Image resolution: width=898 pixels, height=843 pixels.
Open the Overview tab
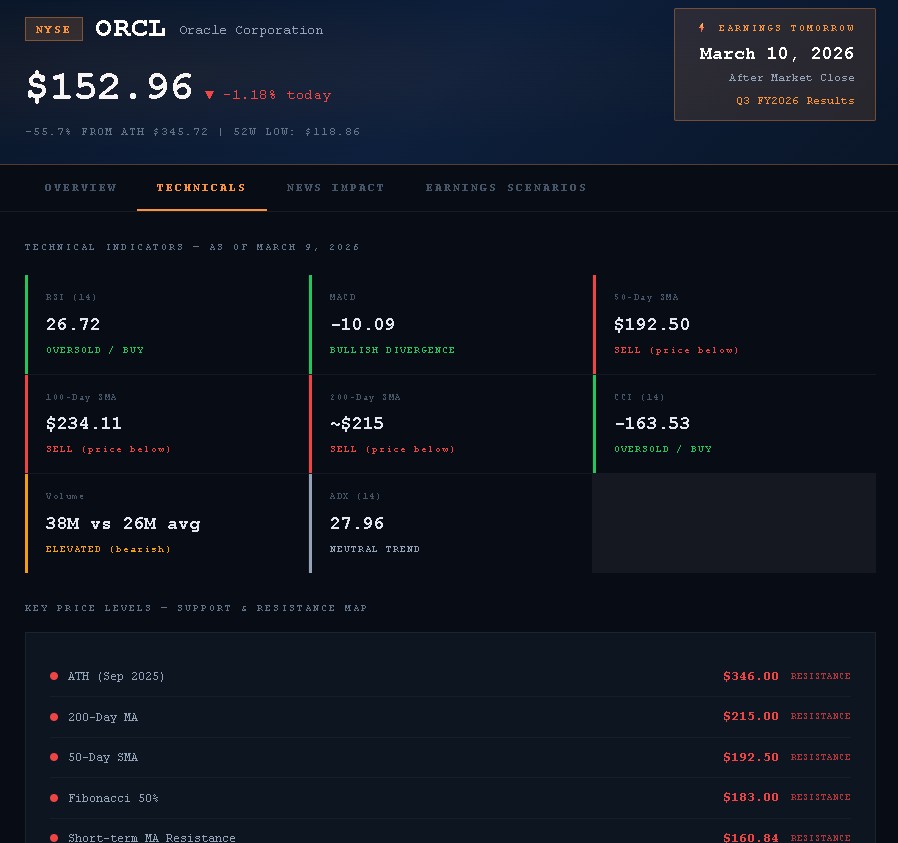[80, 188]
